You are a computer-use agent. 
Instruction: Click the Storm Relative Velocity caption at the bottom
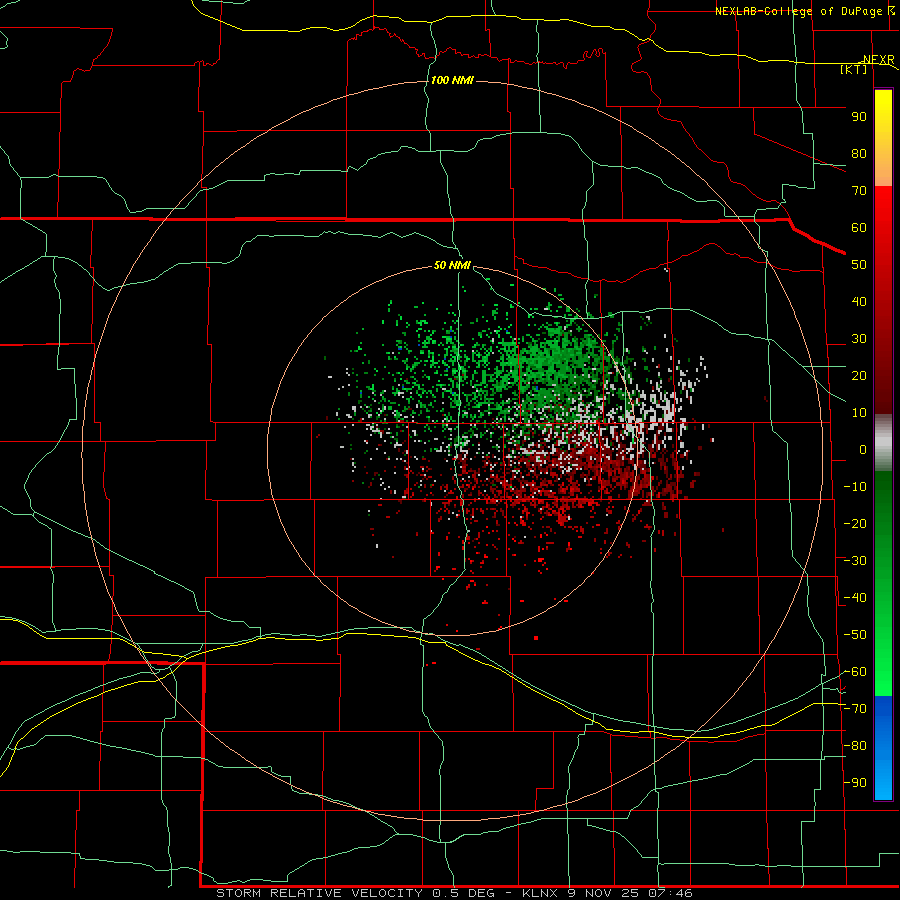454,893
